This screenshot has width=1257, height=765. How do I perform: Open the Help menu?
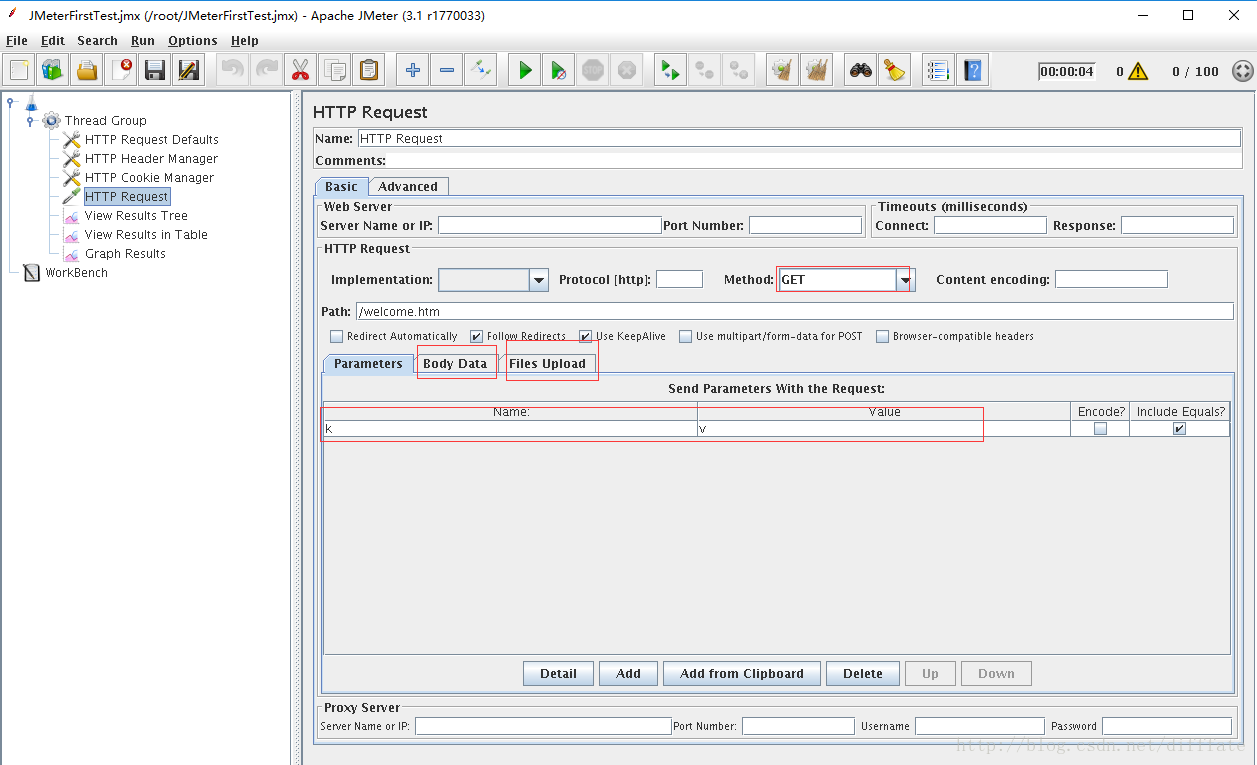[244, 41]
